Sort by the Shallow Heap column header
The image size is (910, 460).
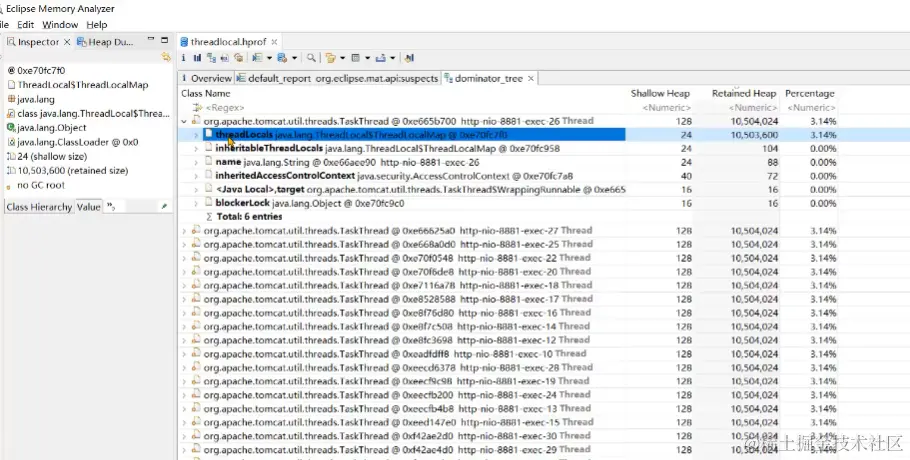pyautogui.click(x=660, y=93)
